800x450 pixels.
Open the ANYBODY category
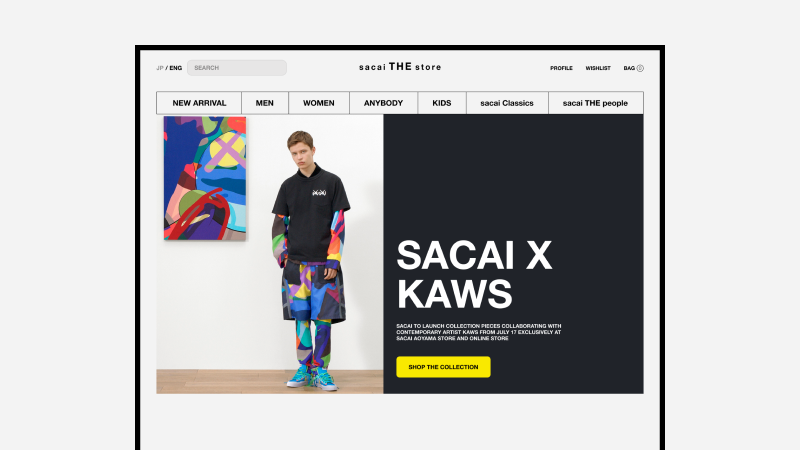[383, 103]
